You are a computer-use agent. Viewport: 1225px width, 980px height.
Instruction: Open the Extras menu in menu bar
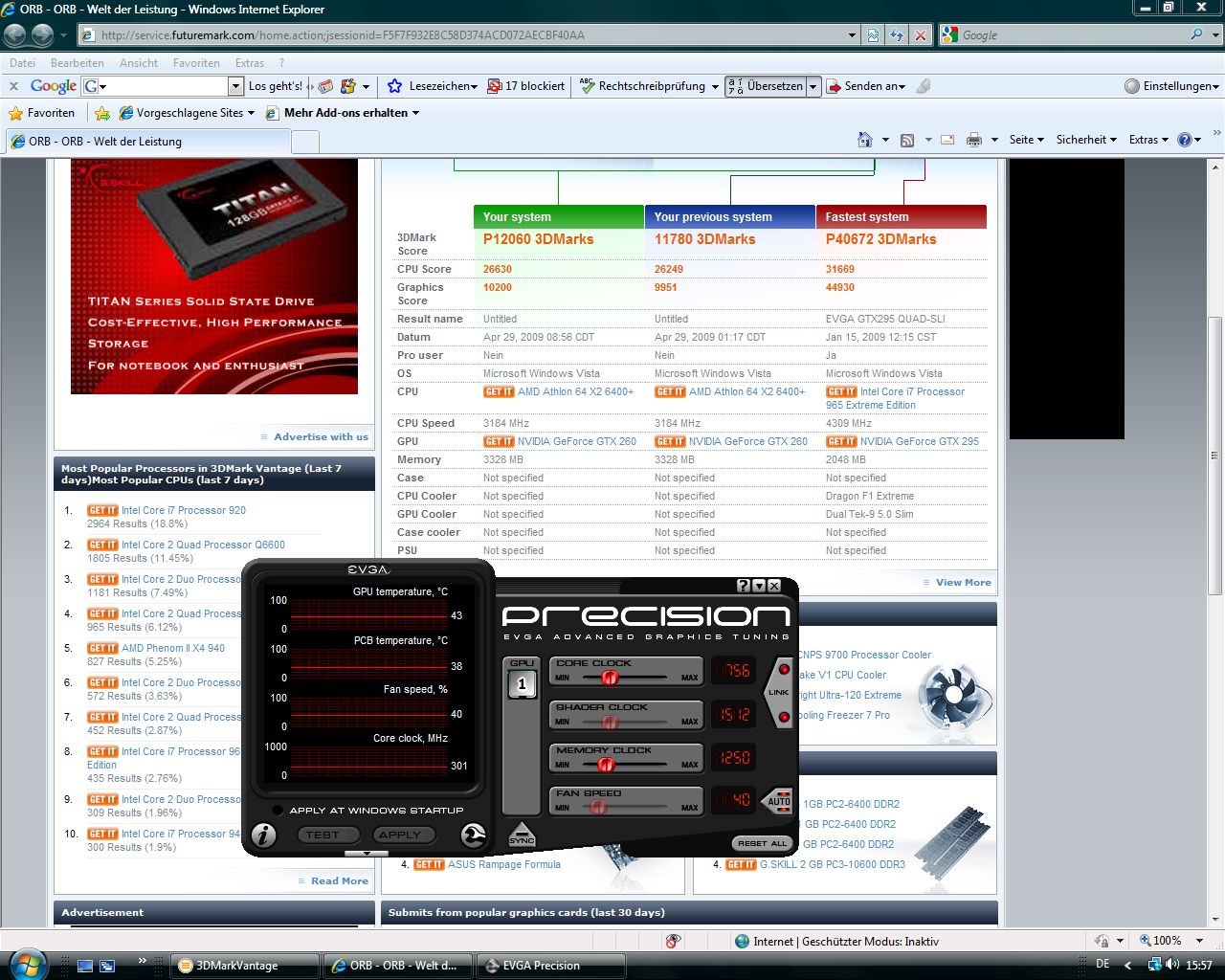tap(250, 63)
